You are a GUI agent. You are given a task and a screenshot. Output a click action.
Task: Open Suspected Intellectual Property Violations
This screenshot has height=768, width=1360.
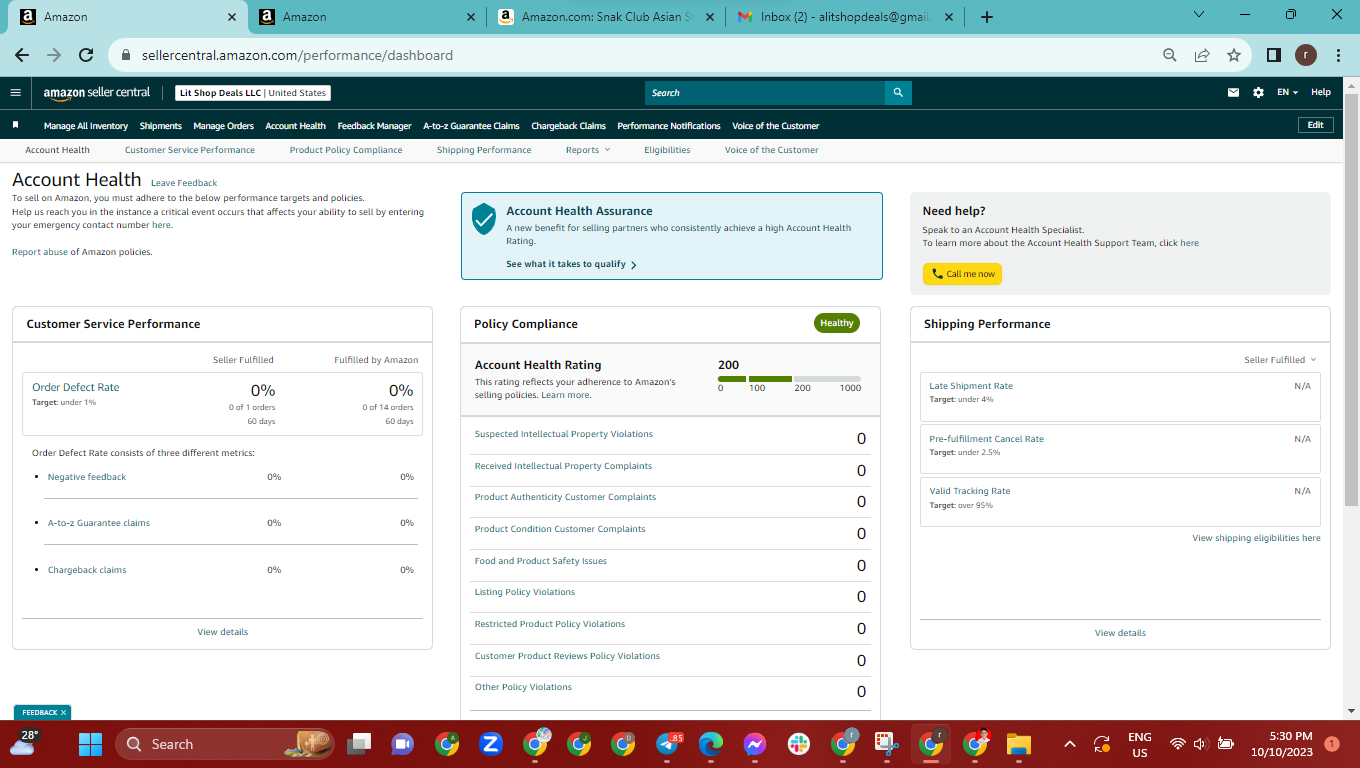(564, 434)
